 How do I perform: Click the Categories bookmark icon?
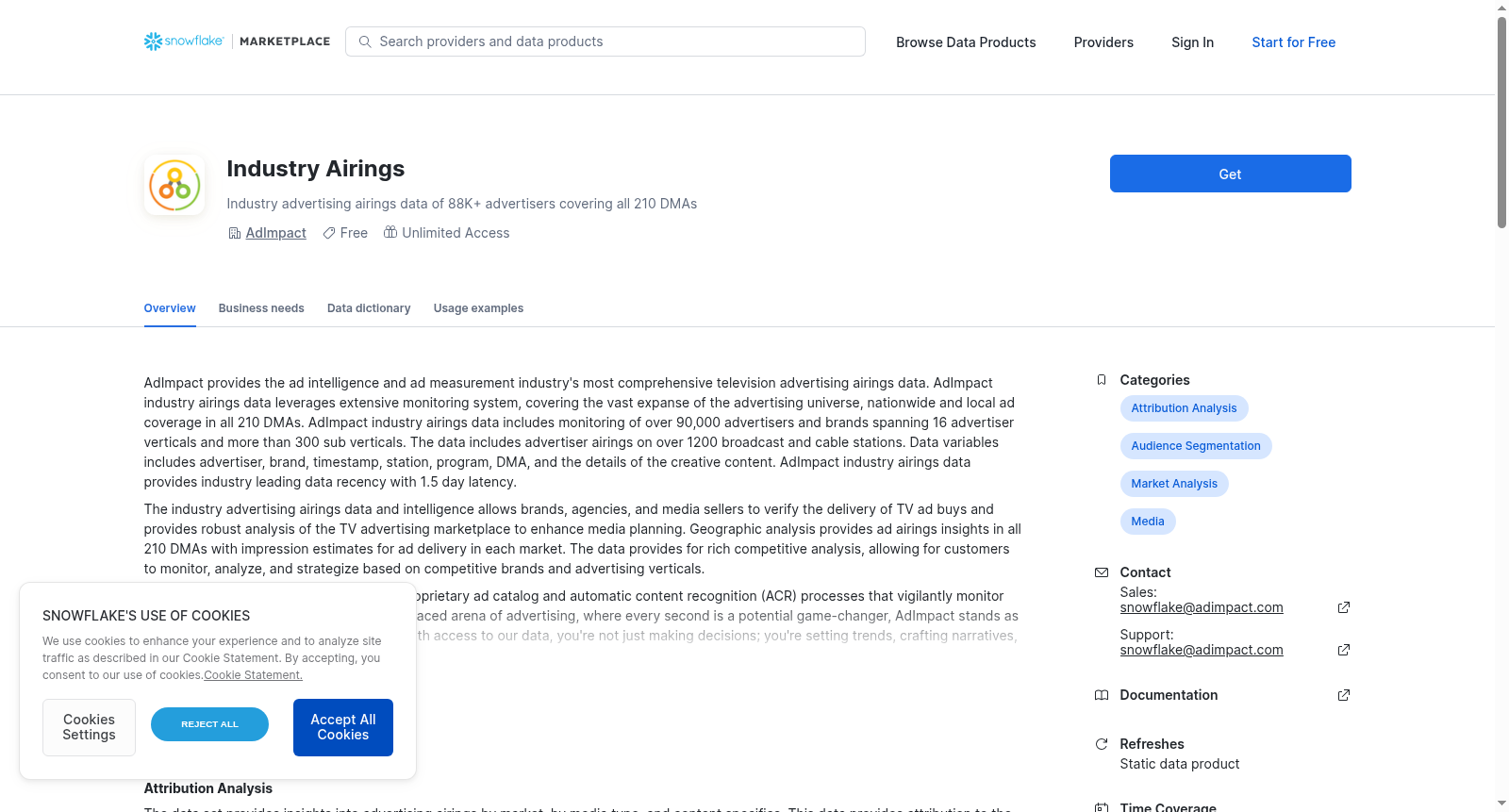click(1102, 380)
